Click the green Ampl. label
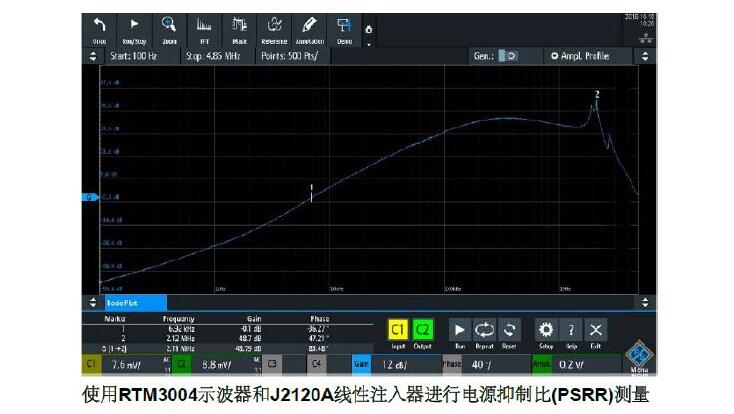The height and width of the screenshot is (414, 734). pos(542,364)
